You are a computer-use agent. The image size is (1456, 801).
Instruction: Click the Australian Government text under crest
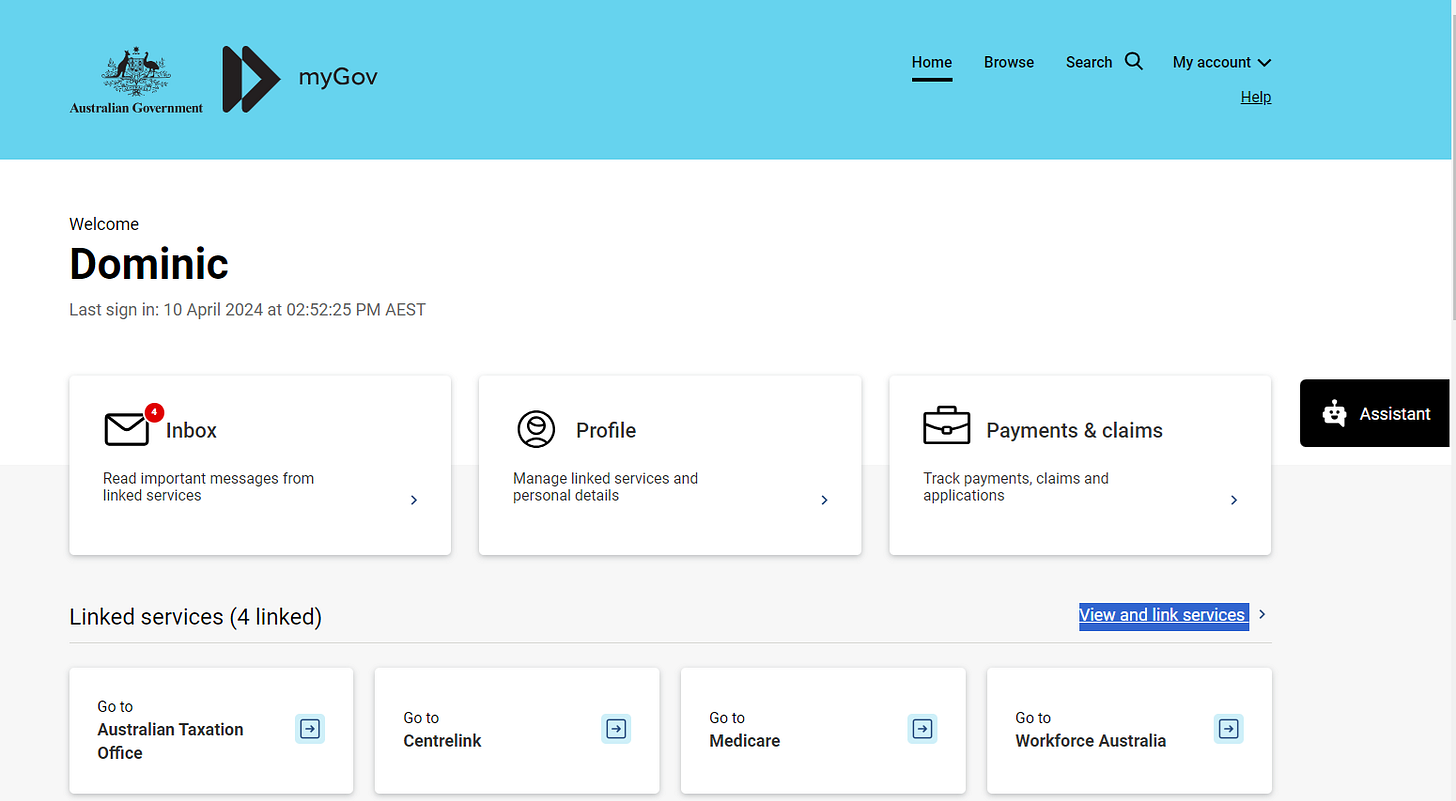(136, 108)
